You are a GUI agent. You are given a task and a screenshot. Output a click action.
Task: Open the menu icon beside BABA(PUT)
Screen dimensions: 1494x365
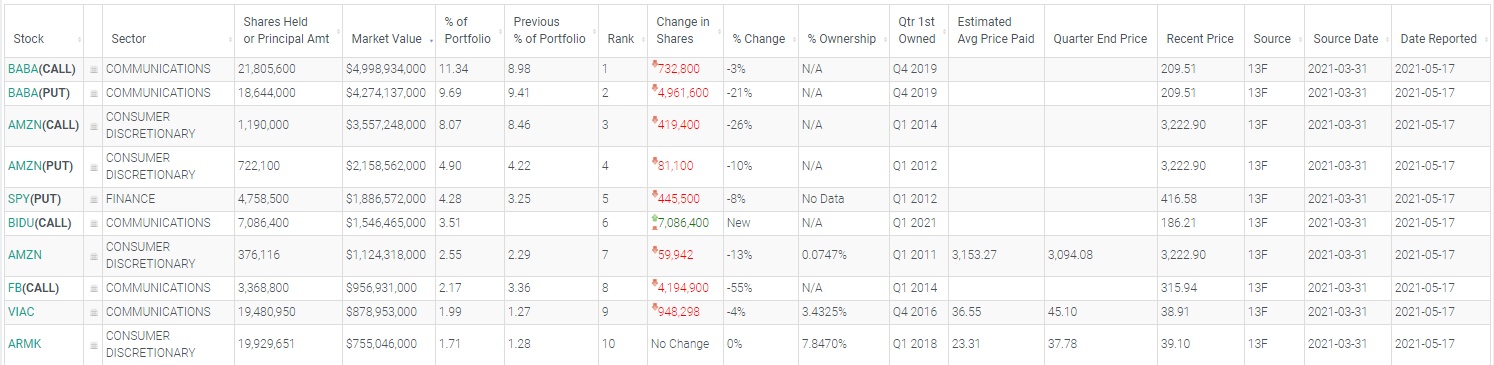point(94,93)
